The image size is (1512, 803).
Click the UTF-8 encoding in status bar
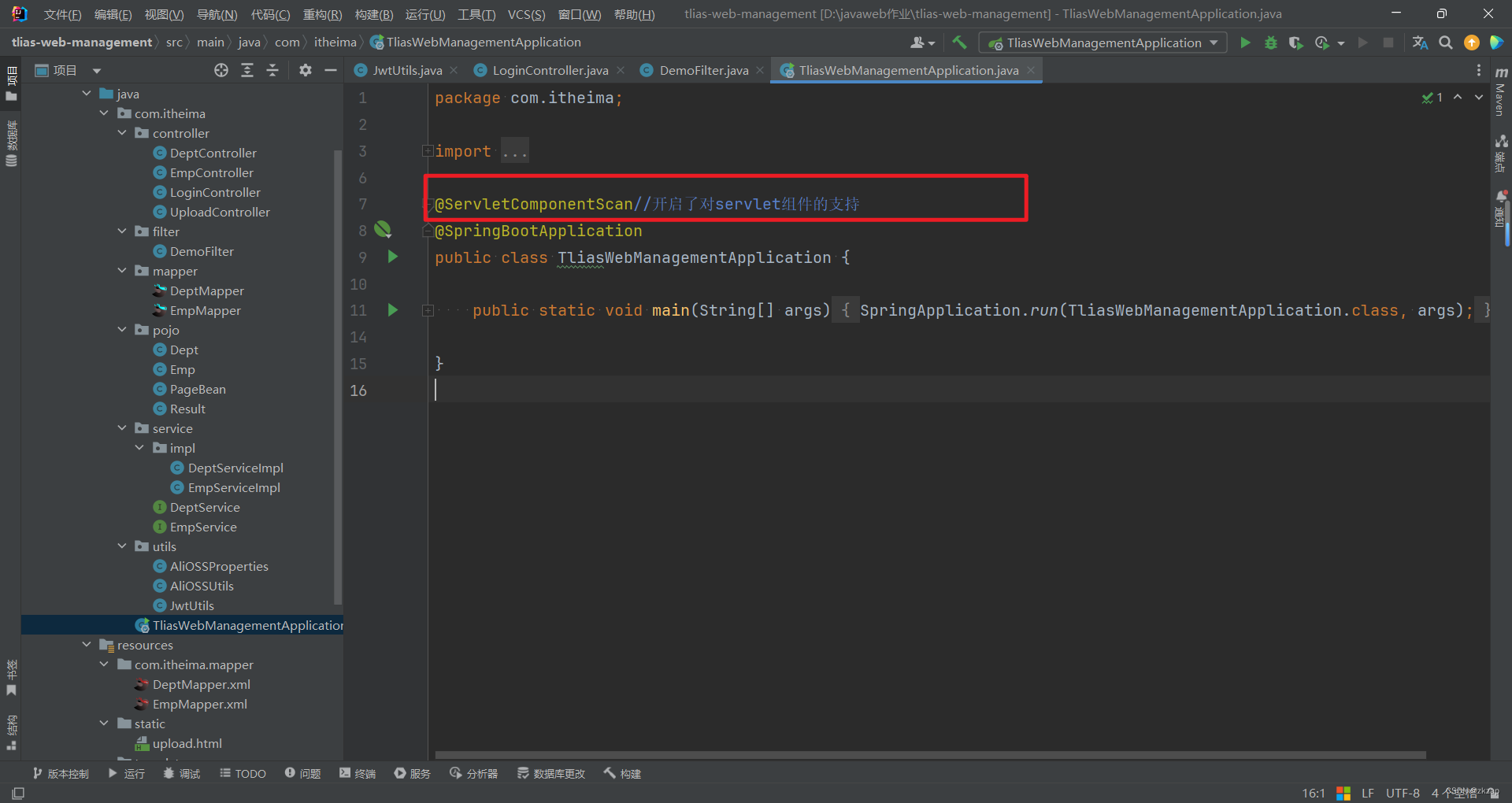tap(1403, 793)
